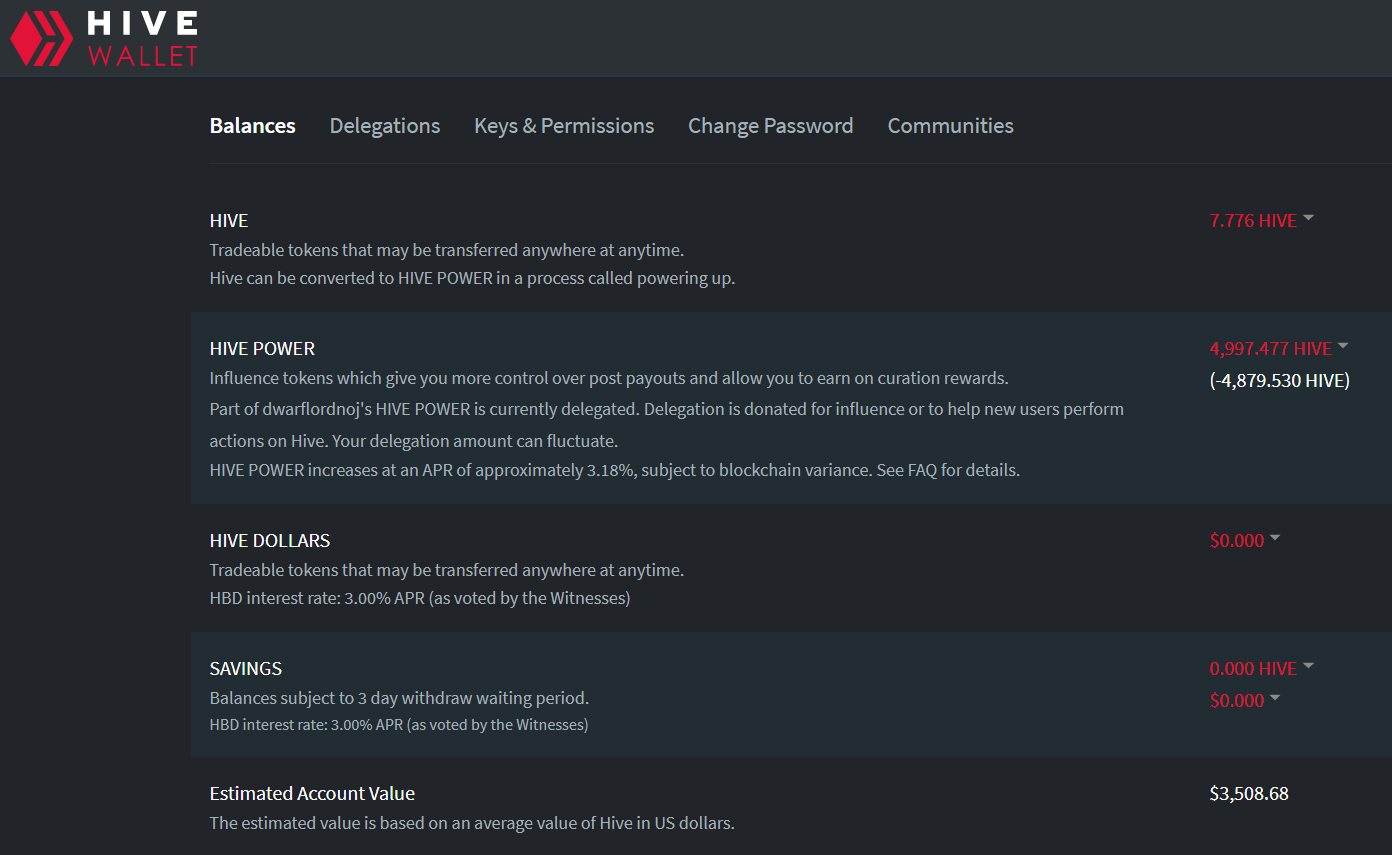Click the delegated amount (-4,879.530 HIVE)

tap(1279, 380)
